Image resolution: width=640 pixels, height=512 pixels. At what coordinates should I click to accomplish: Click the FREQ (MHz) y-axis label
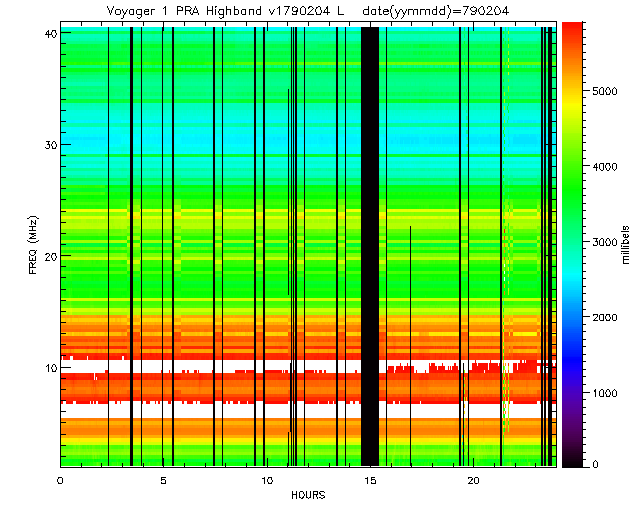point(34,245)
